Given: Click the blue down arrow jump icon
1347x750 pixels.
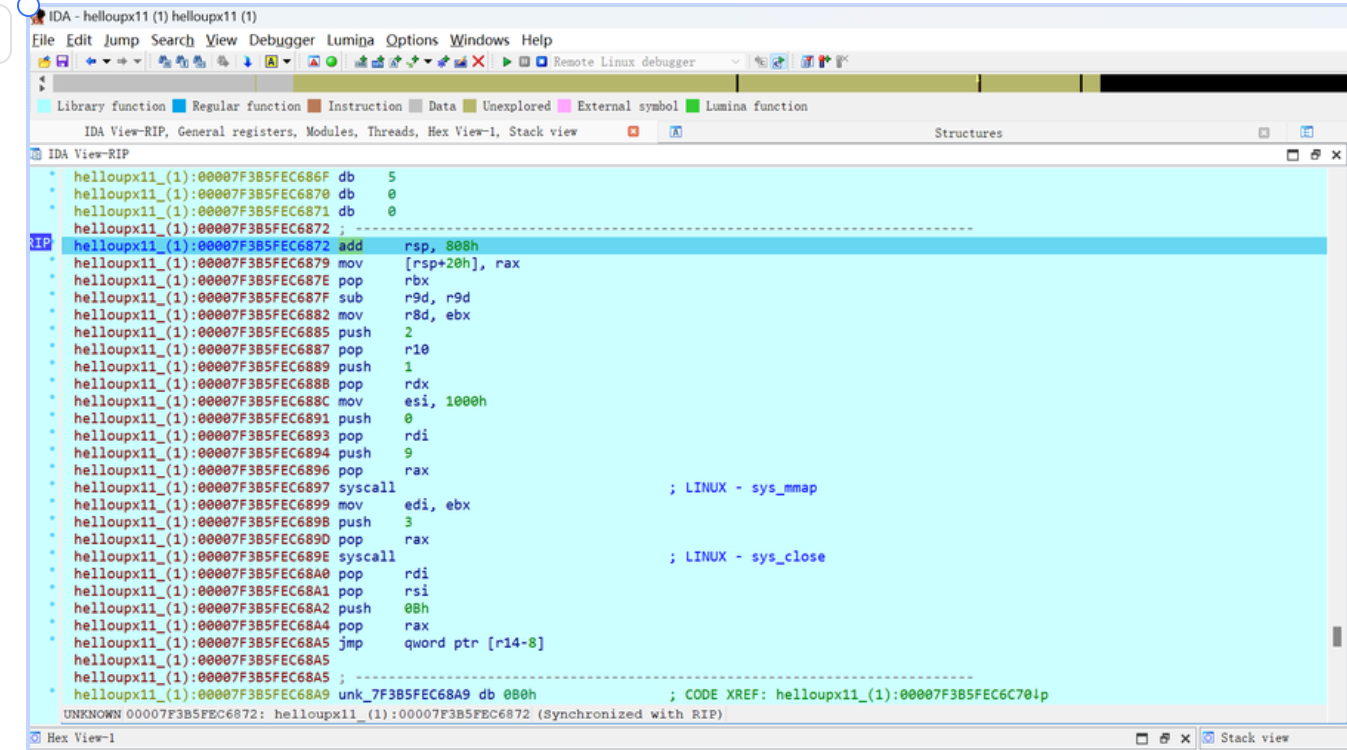Looking at the screenshot, I should click(x=248, y=62).
